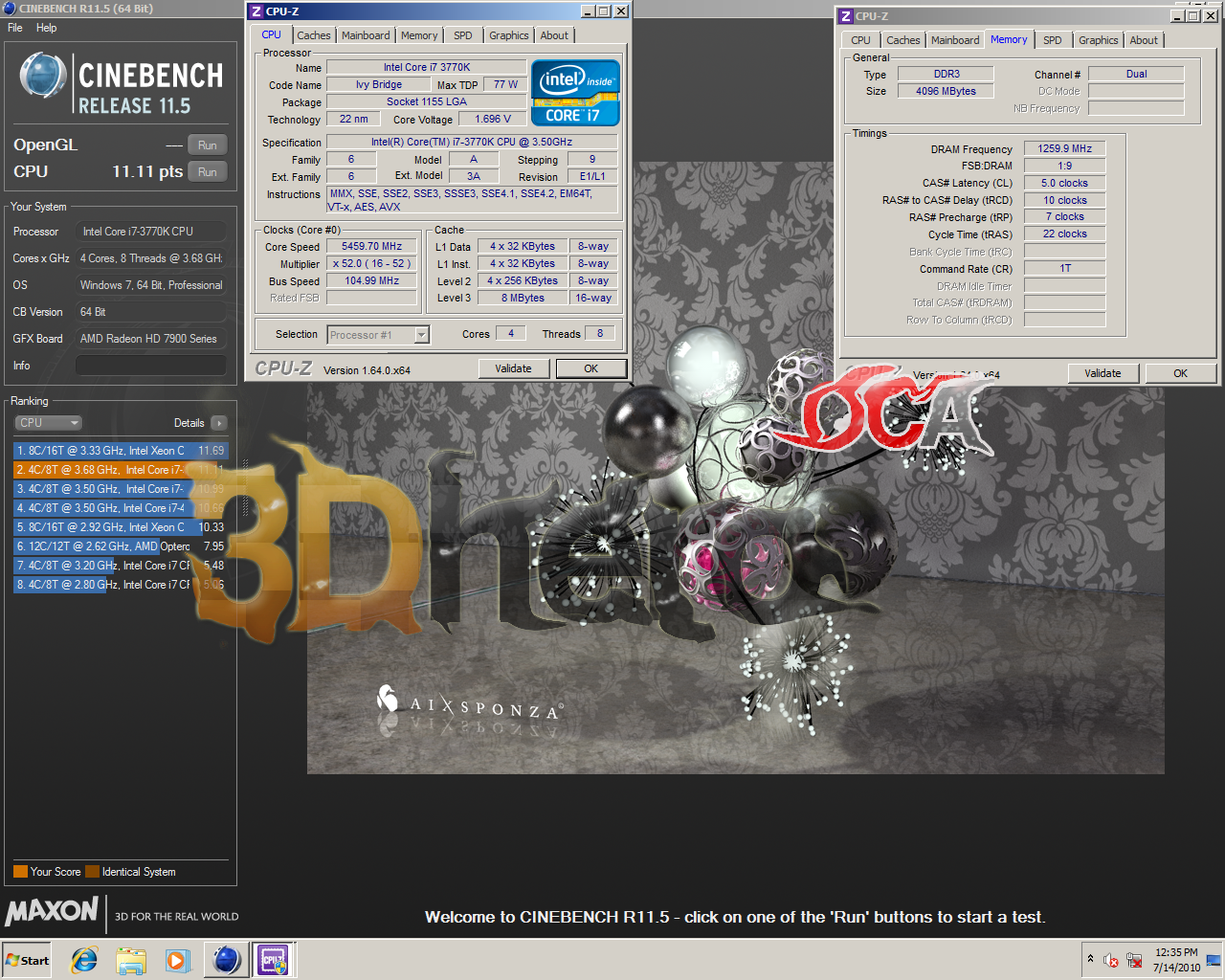The image size is (1225, 980).
Task: Open the Help menu in Cinebench
Action: [x=46, y=28]
